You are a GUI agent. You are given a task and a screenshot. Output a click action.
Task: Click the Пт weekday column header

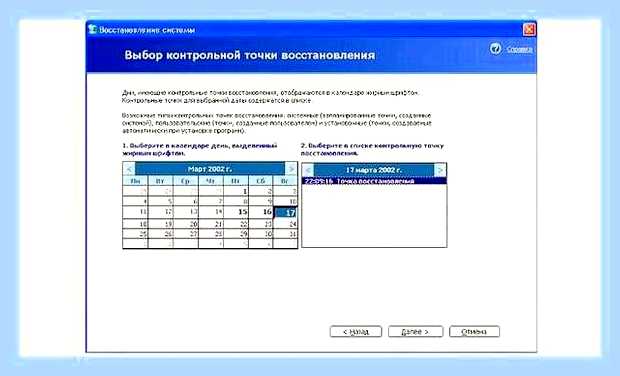click(x=236, y=181)
